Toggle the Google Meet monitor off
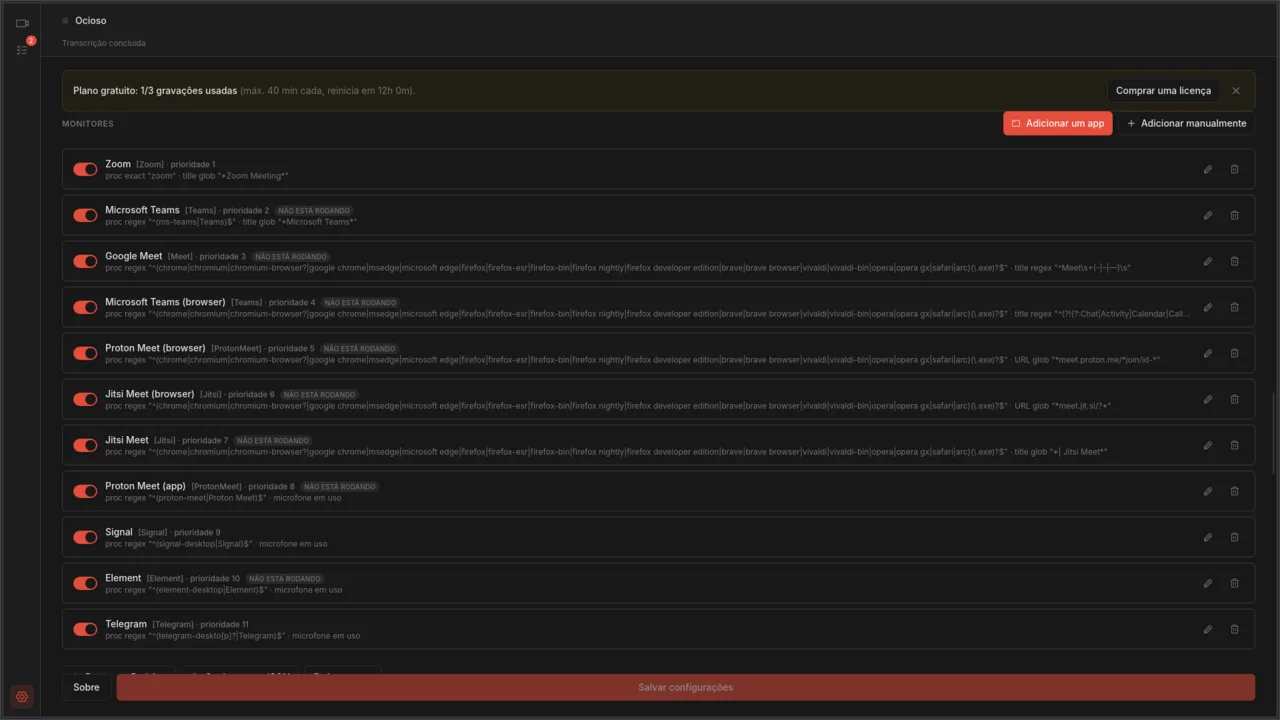Viewport: 1280px width, 720px height. pos(85,261)
